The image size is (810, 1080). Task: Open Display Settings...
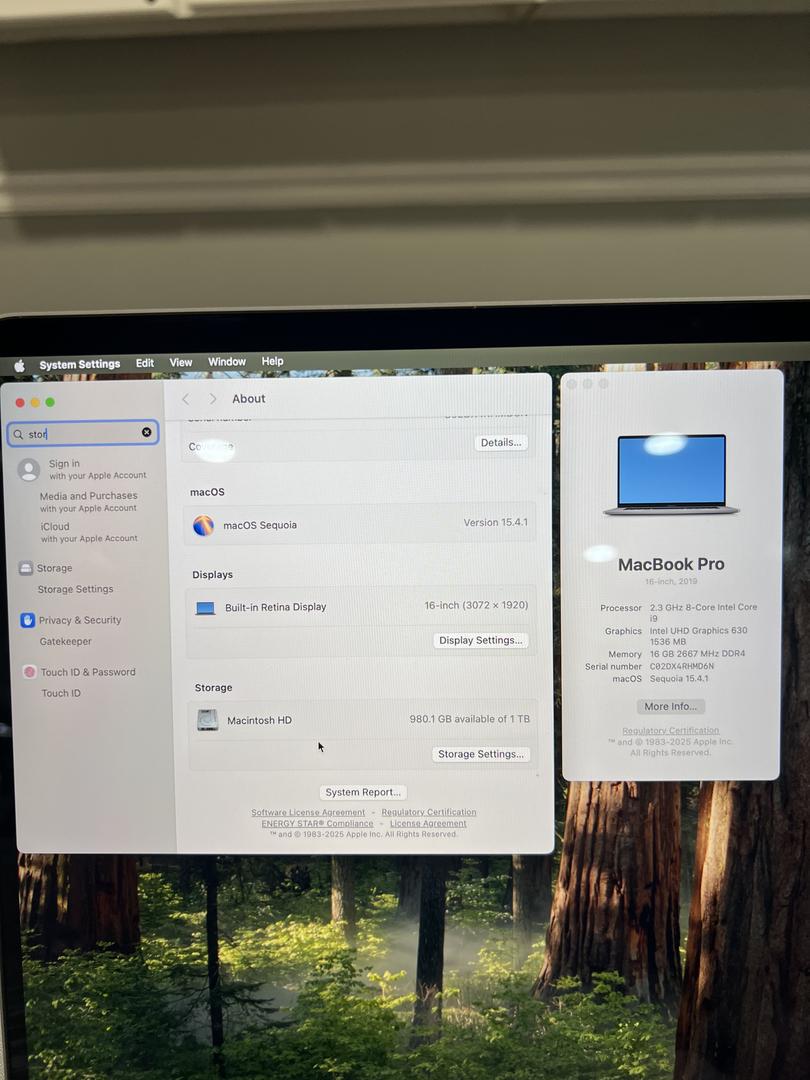click(x=481, y=640)
